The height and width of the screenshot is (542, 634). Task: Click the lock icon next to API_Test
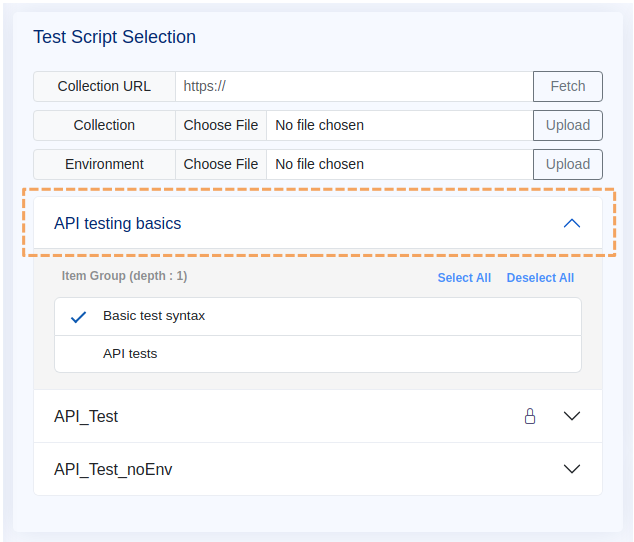[x=530, y=416]
